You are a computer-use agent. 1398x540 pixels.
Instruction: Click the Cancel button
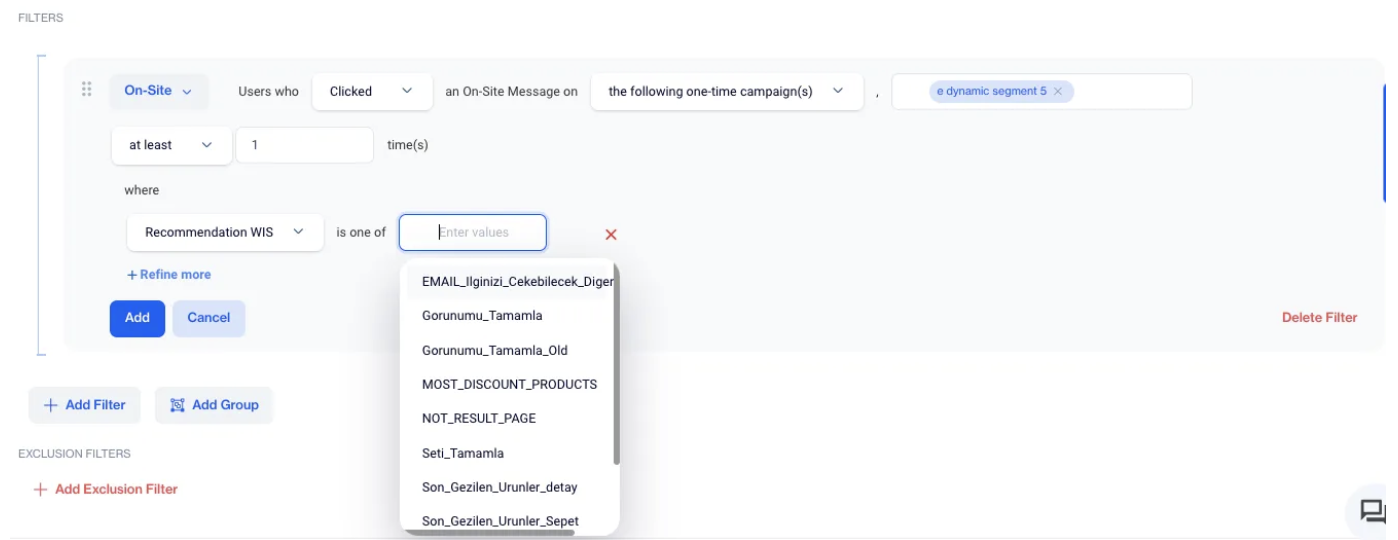(209, 318)
